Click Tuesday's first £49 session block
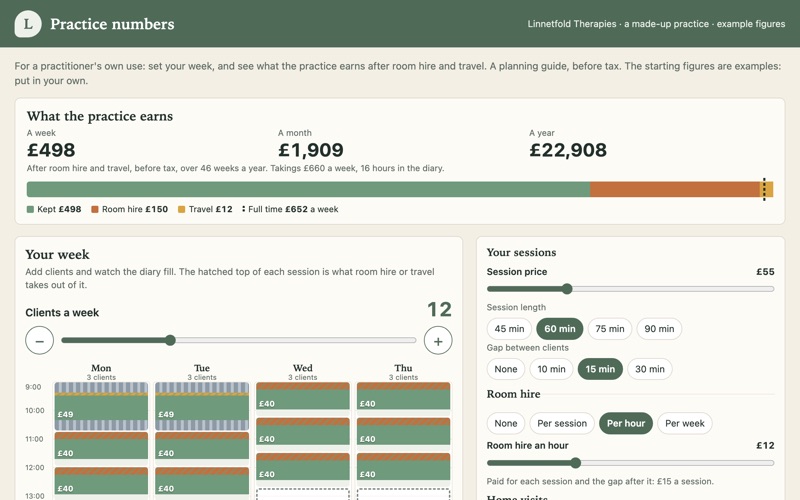The image size is (800, 500). tap(202, 406)
